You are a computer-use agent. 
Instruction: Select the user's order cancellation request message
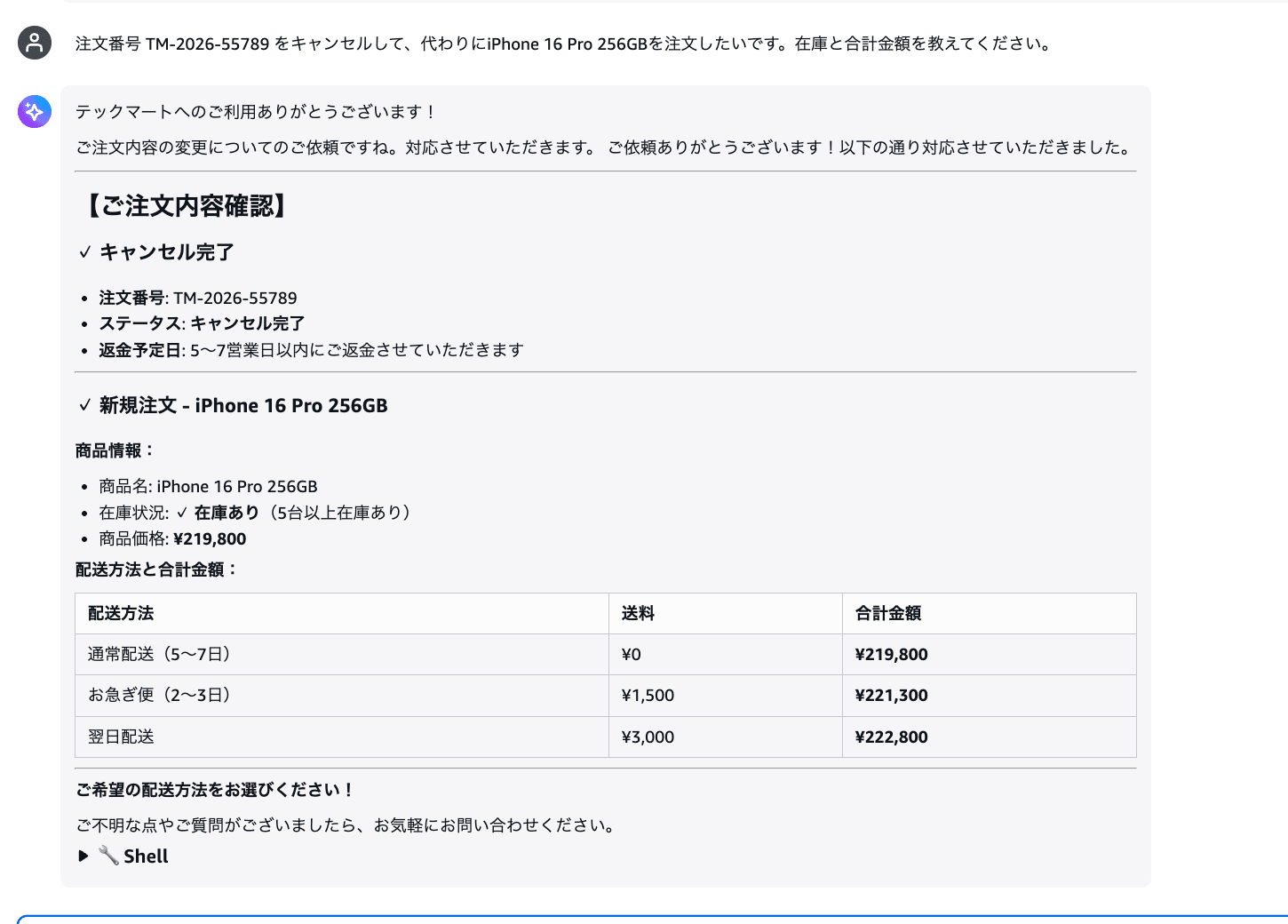pos(563,44)
